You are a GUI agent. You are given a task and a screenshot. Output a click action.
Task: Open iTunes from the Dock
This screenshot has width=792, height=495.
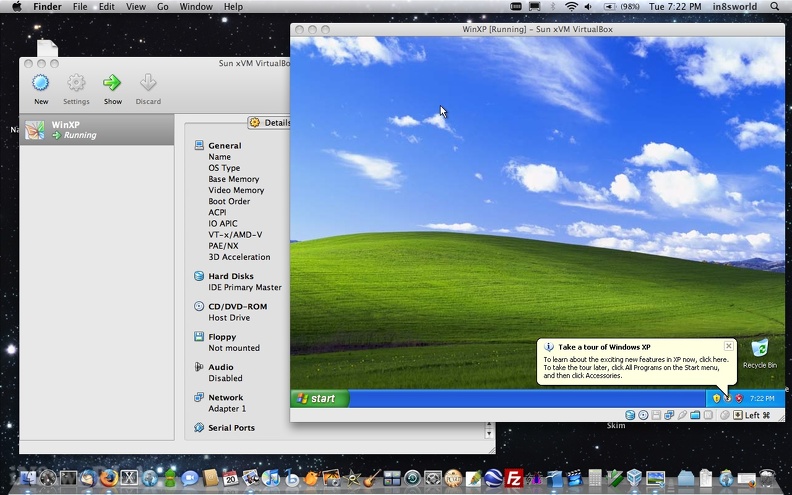[271, 477]
